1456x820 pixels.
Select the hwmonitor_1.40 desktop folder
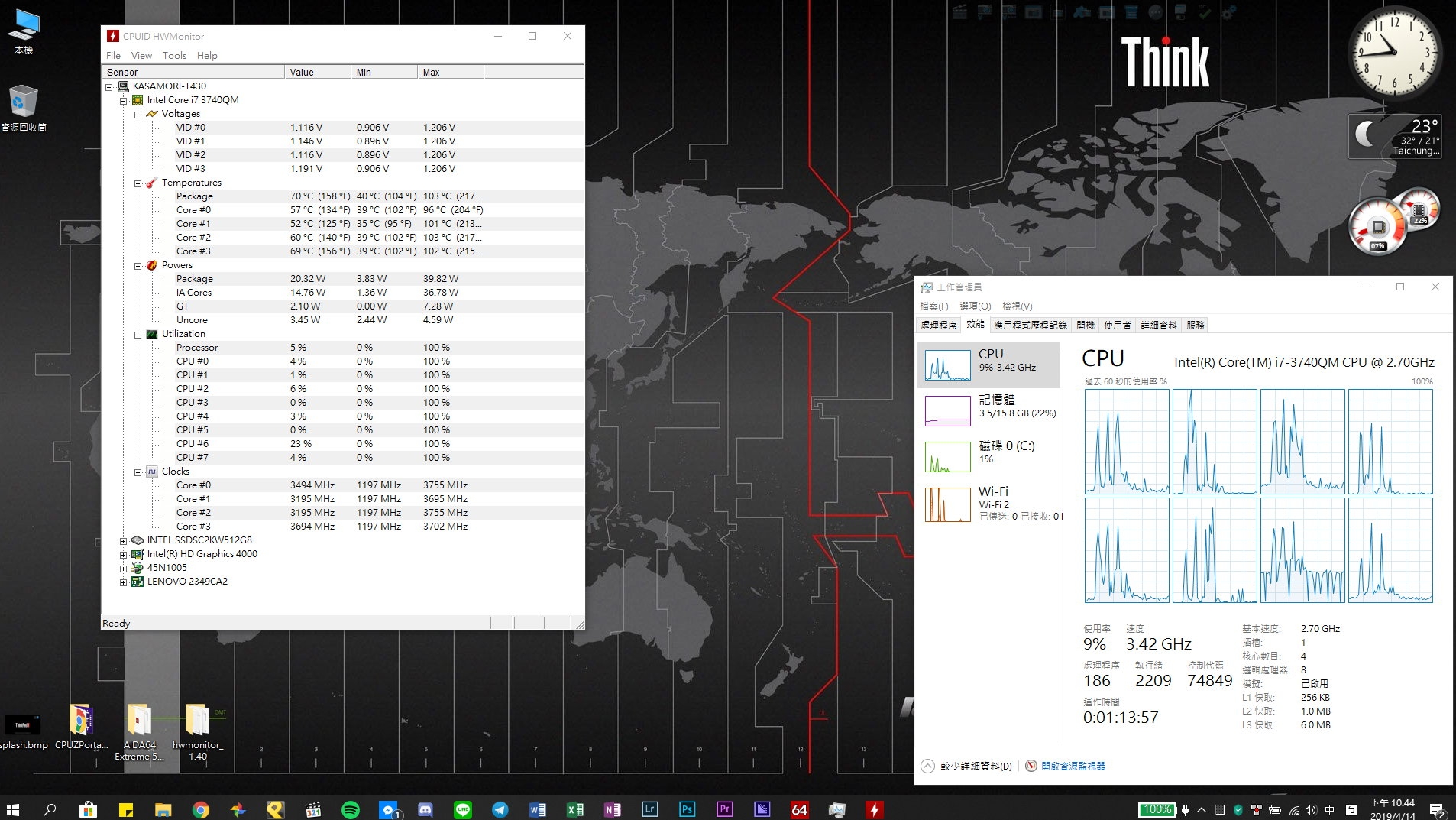coord(198,731)
